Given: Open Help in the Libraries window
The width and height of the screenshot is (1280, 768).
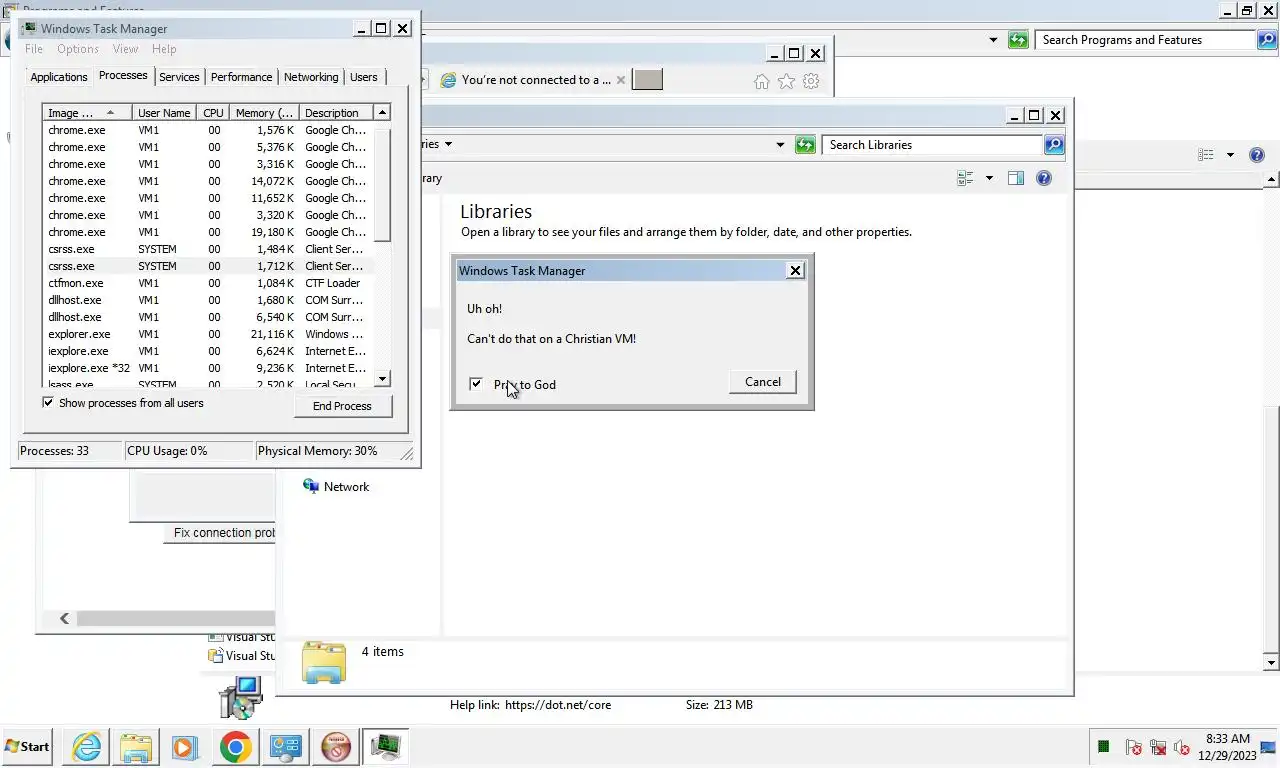Looking at the screenshot, I should pos(1044,178).
